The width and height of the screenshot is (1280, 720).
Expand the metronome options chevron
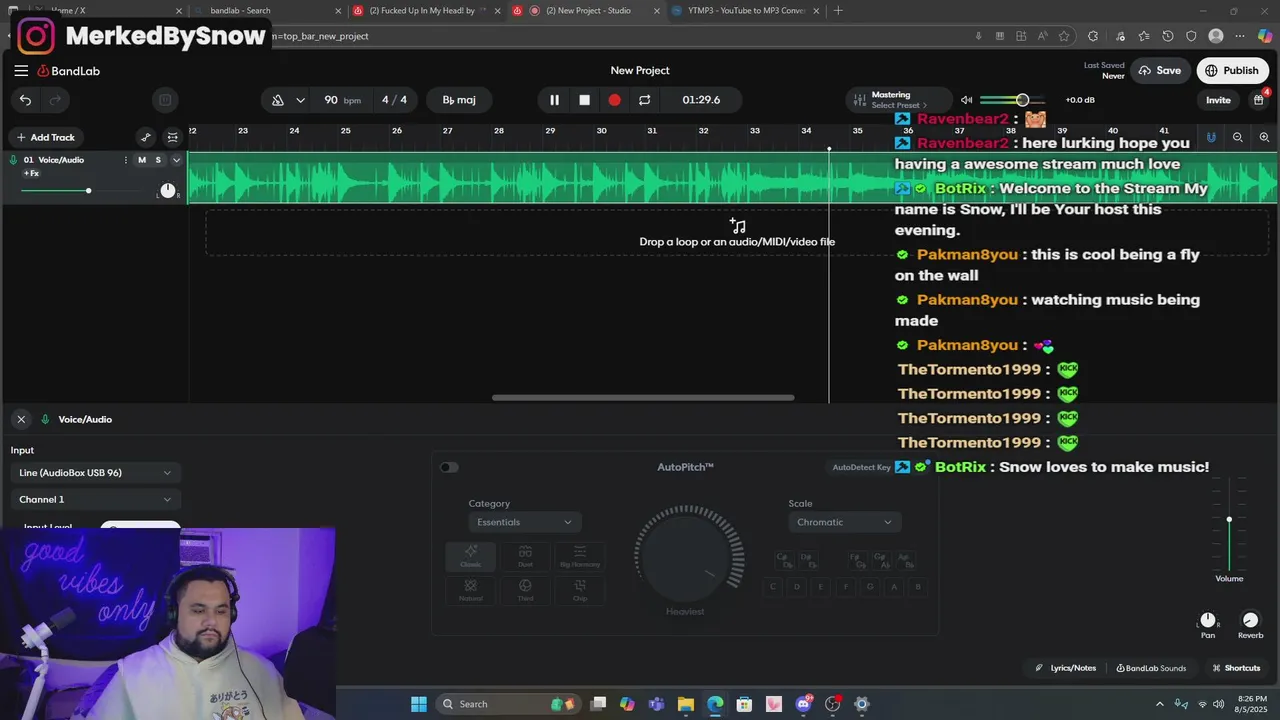tap(300, 100)
